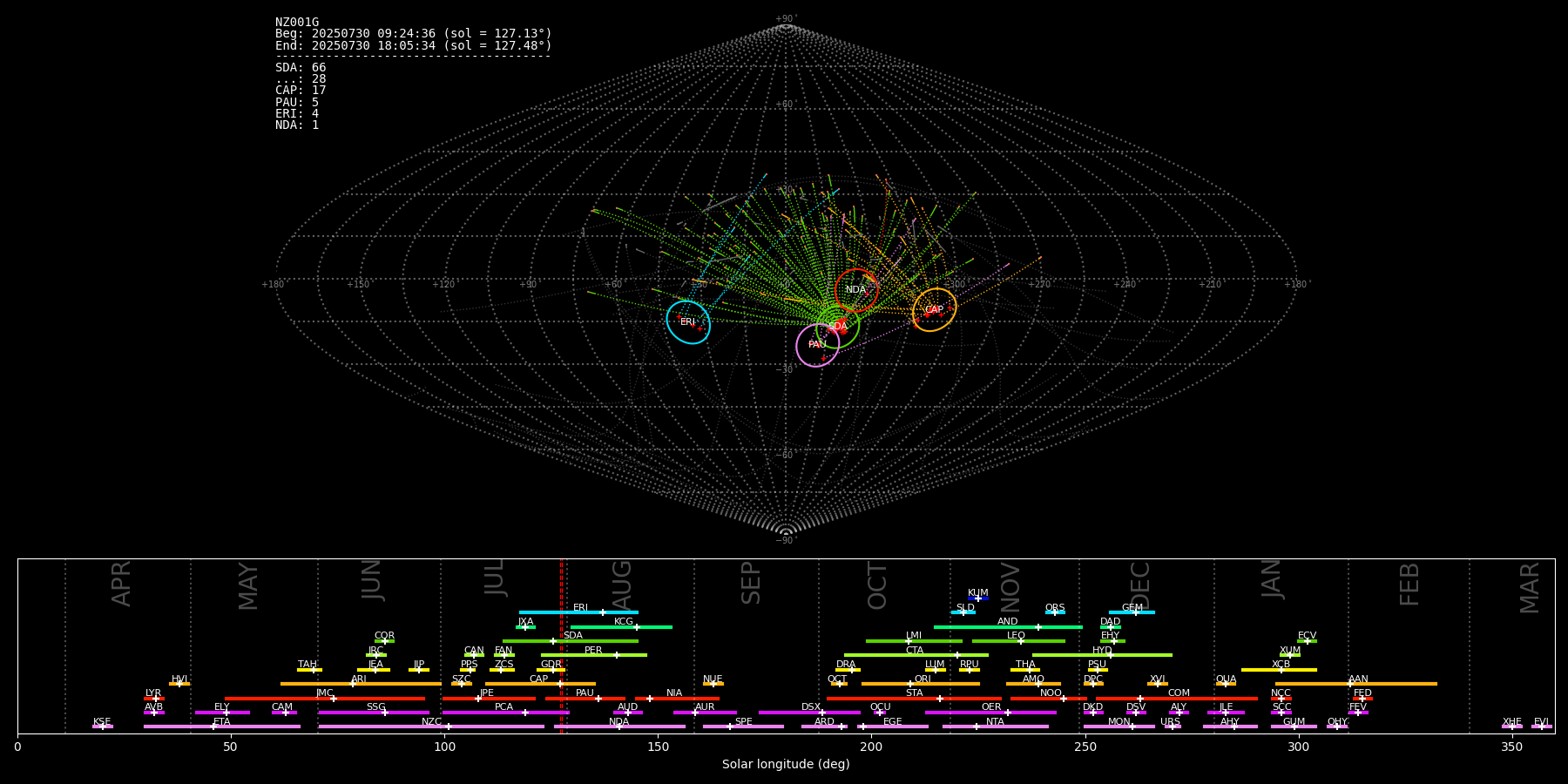The height and width of the screenshot is (784, 1568).
Task: Select the blue KUM shower bar
Action: 978,598
